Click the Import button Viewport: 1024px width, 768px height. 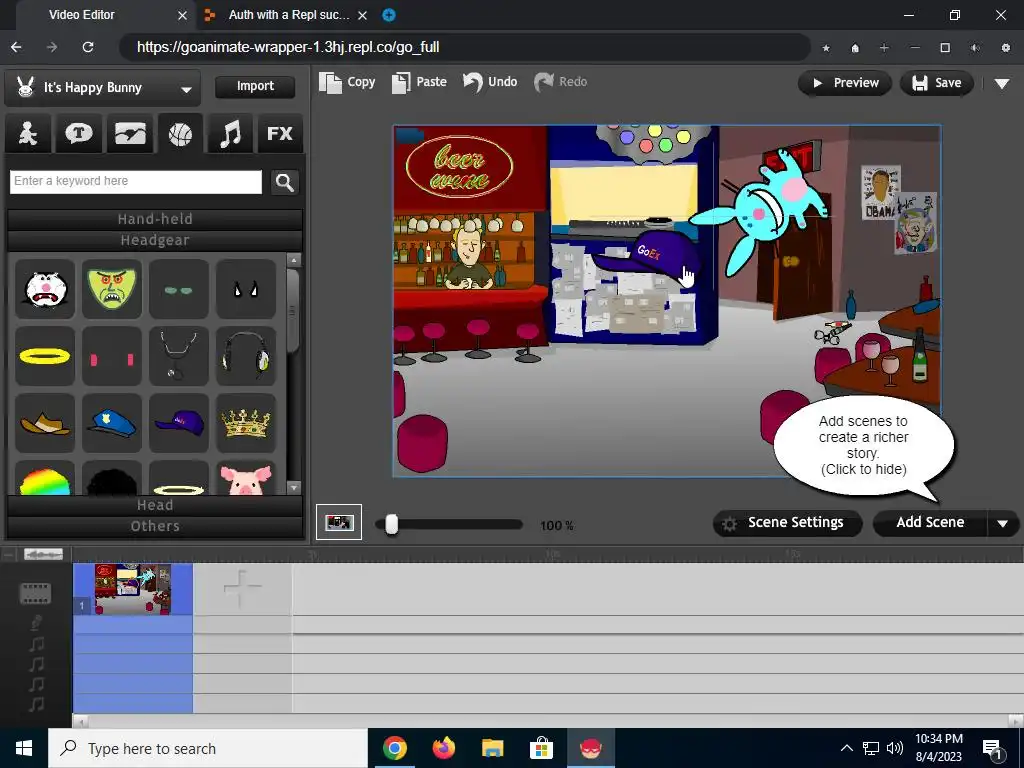coord(255,86)
